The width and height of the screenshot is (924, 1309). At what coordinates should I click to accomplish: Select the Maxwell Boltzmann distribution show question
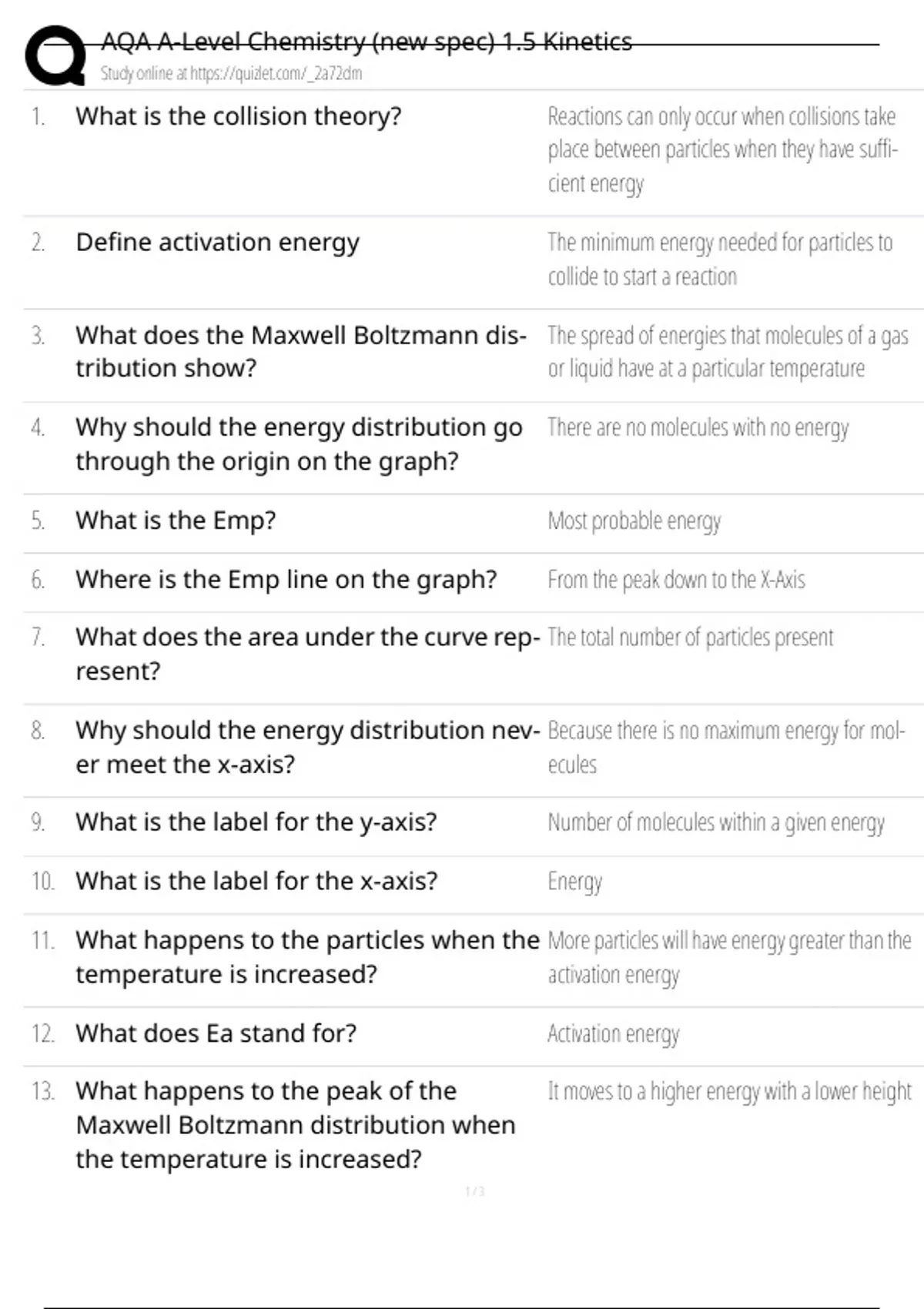300,352
